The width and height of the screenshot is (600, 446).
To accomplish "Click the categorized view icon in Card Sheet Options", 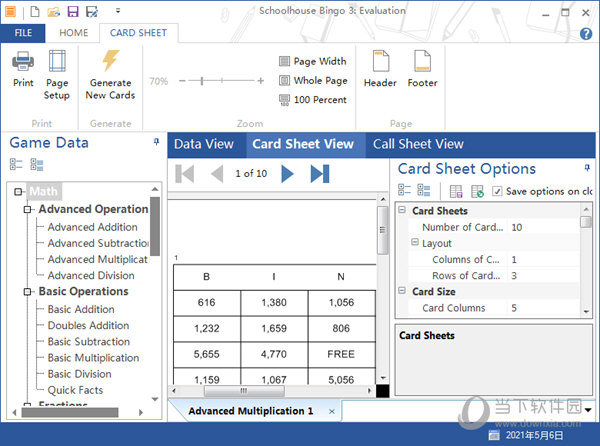I will point(404,190).
